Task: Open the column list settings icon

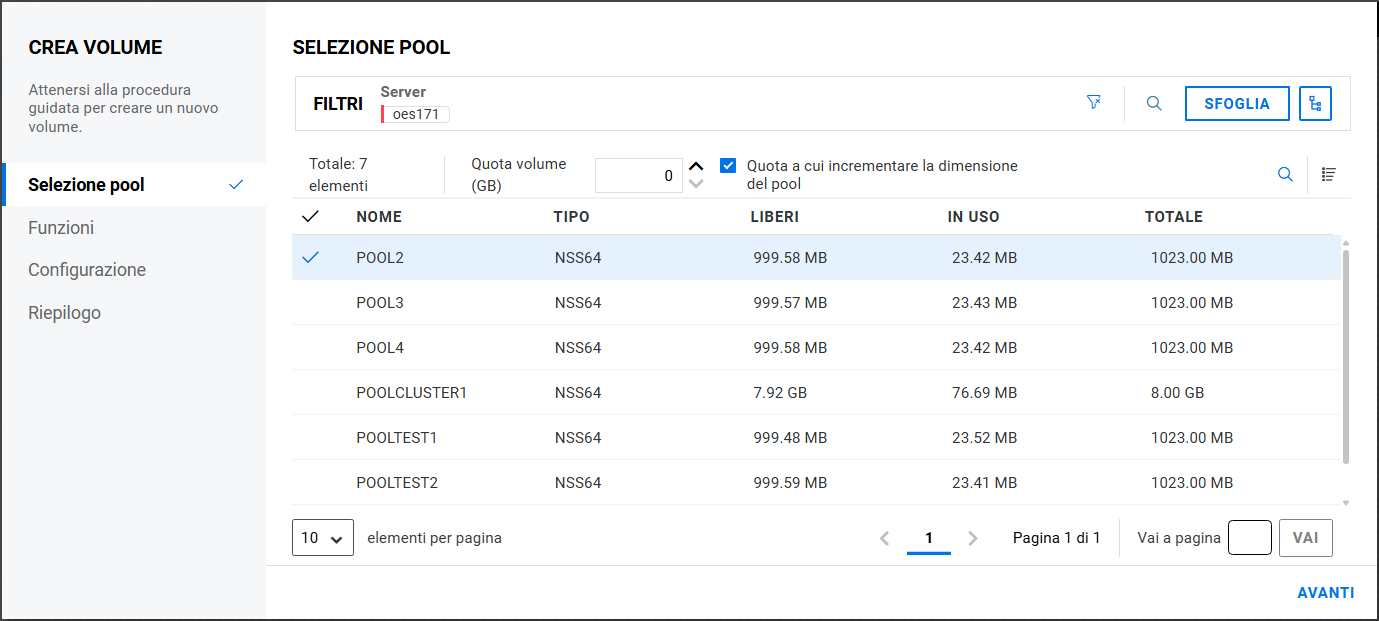Action: point(1328,175)
